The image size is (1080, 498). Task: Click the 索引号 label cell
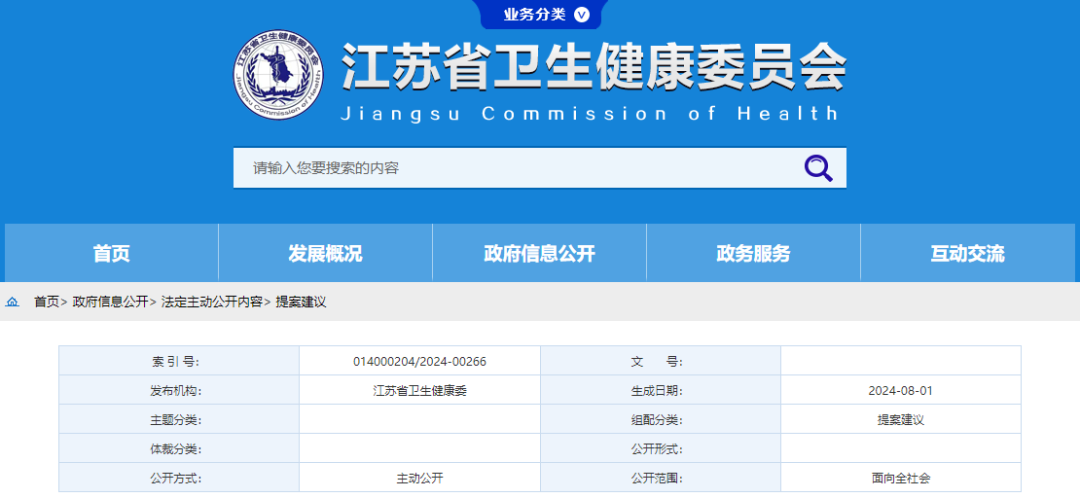pyautogui.click(x=179, y=362)
